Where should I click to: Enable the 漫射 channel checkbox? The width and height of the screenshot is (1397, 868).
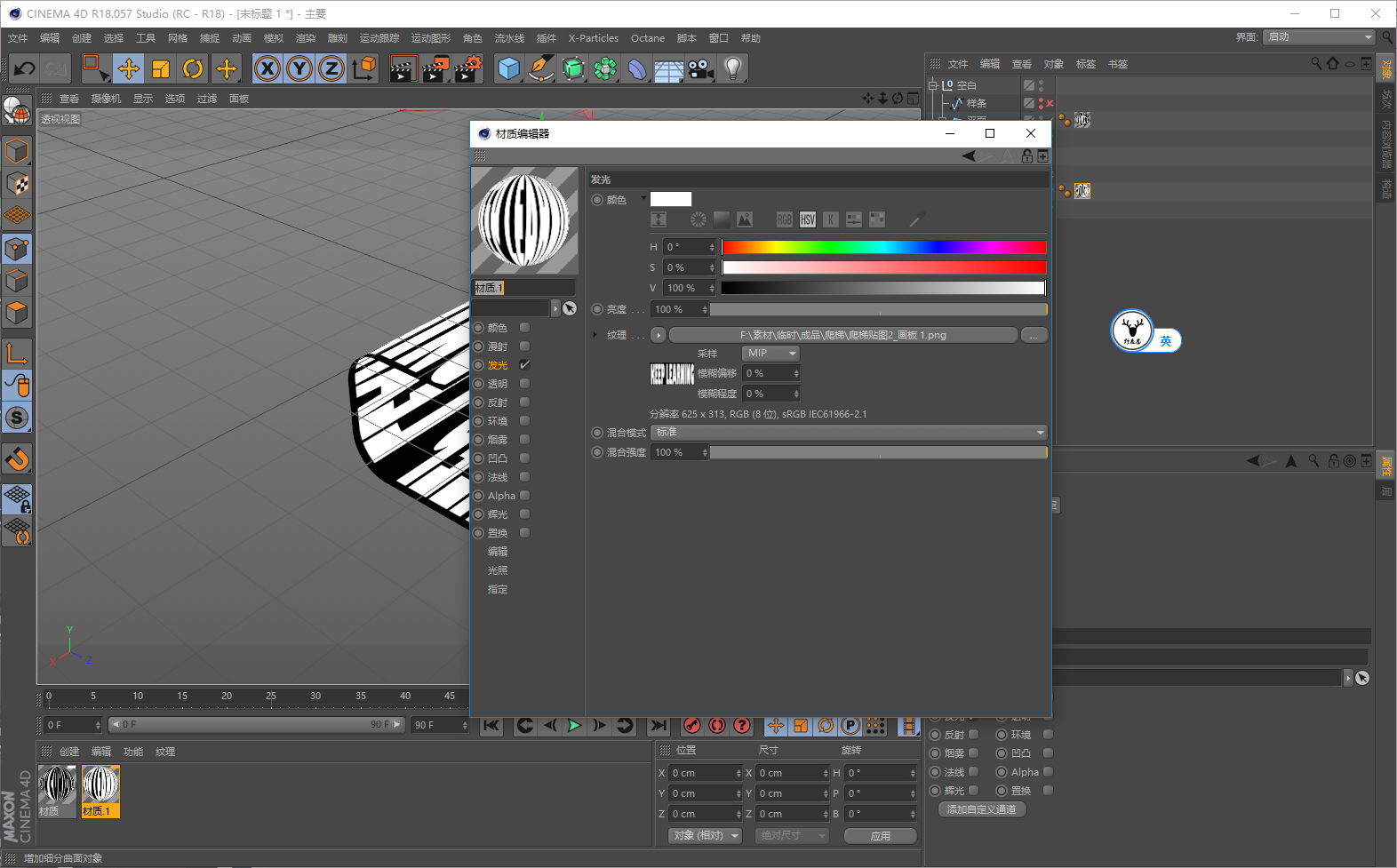coord(524,346)
